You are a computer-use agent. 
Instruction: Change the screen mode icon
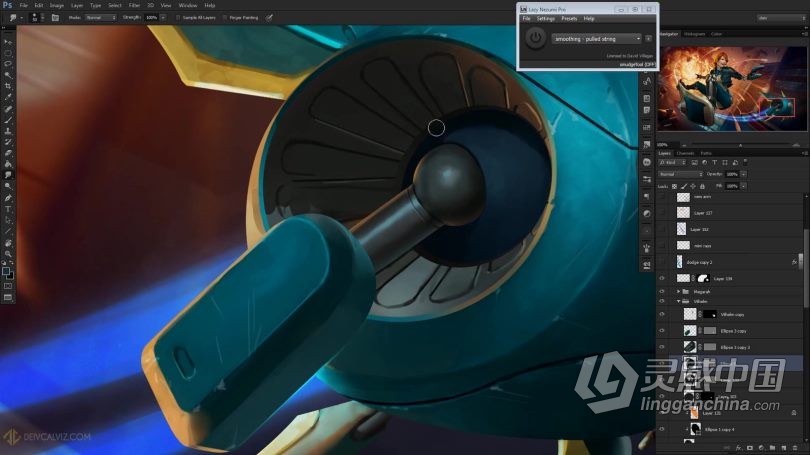8,297
